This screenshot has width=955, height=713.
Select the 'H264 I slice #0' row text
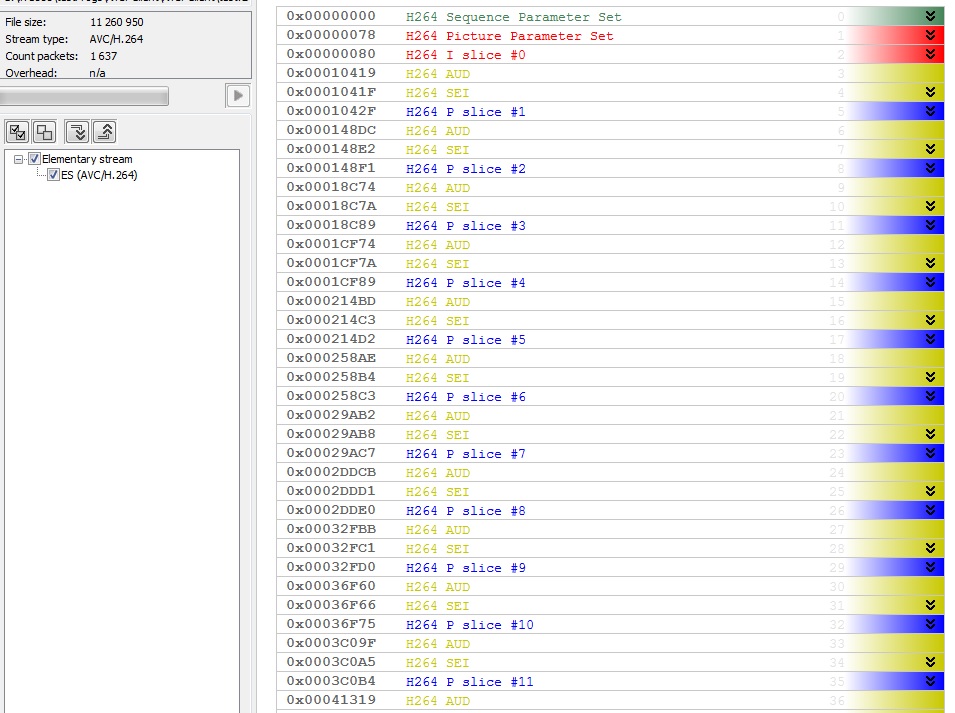tap(465, 55)
